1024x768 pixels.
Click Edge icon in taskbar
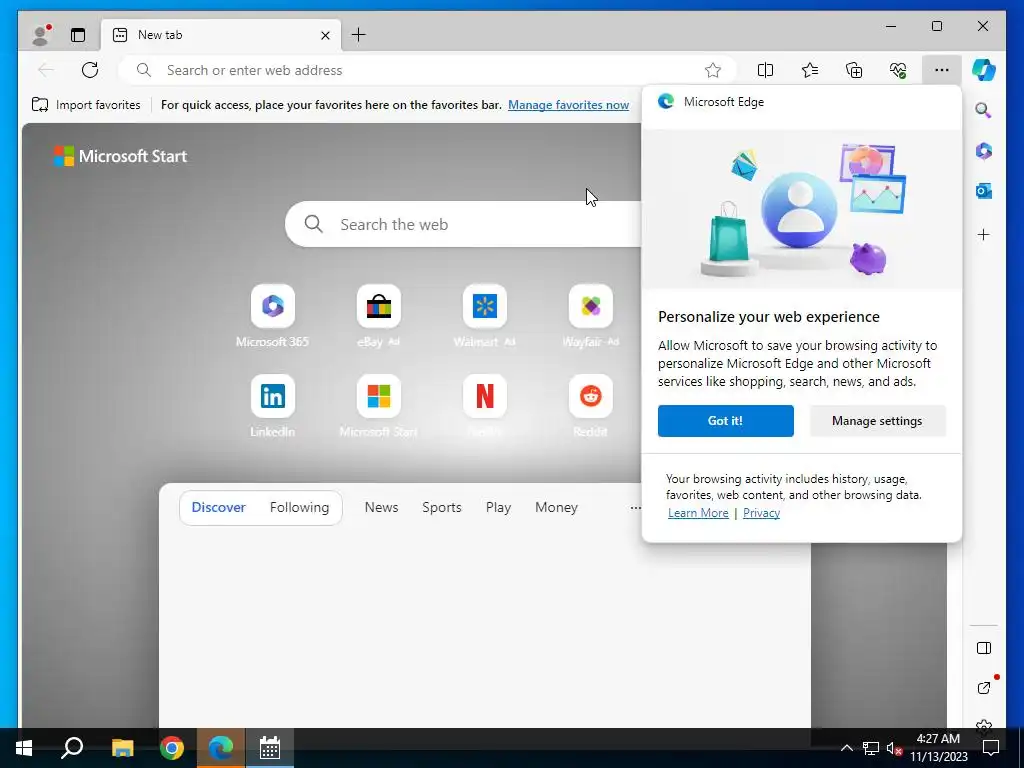tap(221, 748)
